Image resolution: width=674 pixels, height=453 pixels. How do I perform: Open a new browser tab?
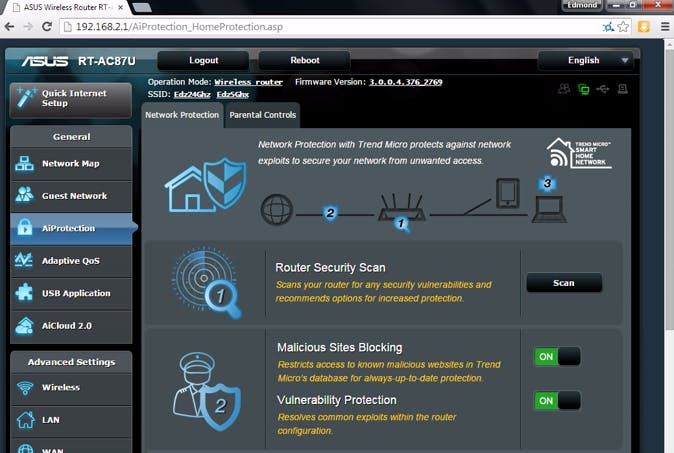tap(141, 7)
